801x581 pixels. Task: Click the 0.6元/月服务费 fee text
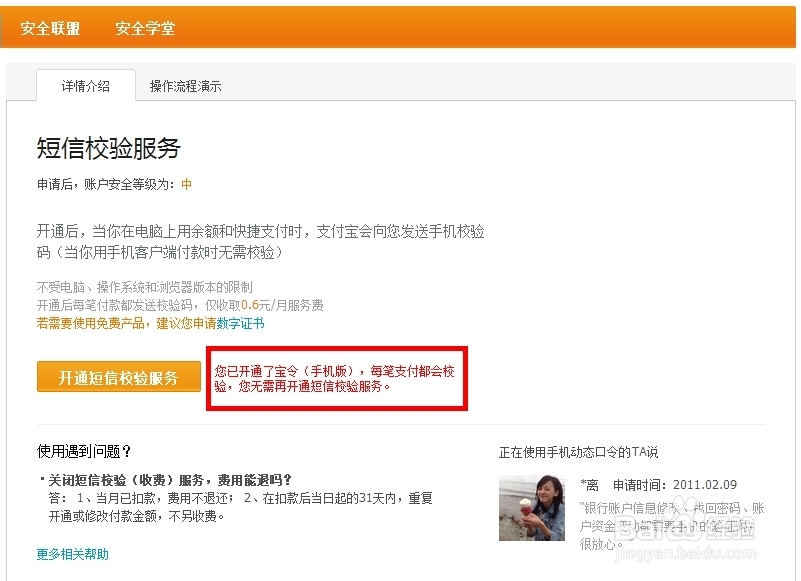tap(282, 306)
